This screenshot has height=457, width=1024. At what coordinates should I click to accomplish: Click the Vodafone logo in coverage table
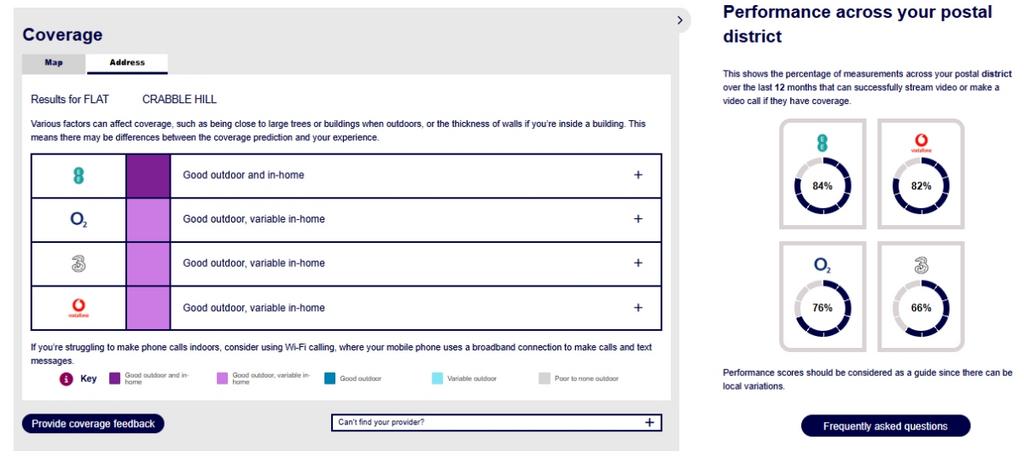pos(79,308)
